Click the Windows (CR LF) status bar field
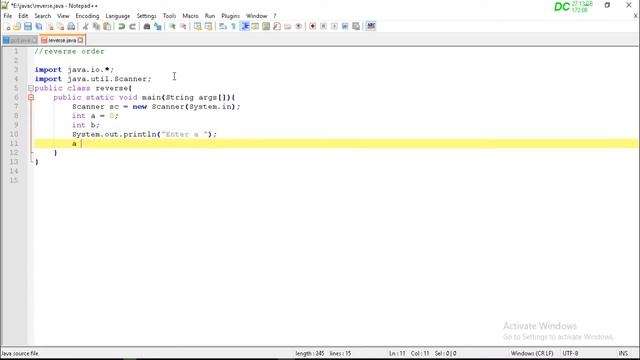Viewport: 640px width, 360px height. [x=532, y=353]
